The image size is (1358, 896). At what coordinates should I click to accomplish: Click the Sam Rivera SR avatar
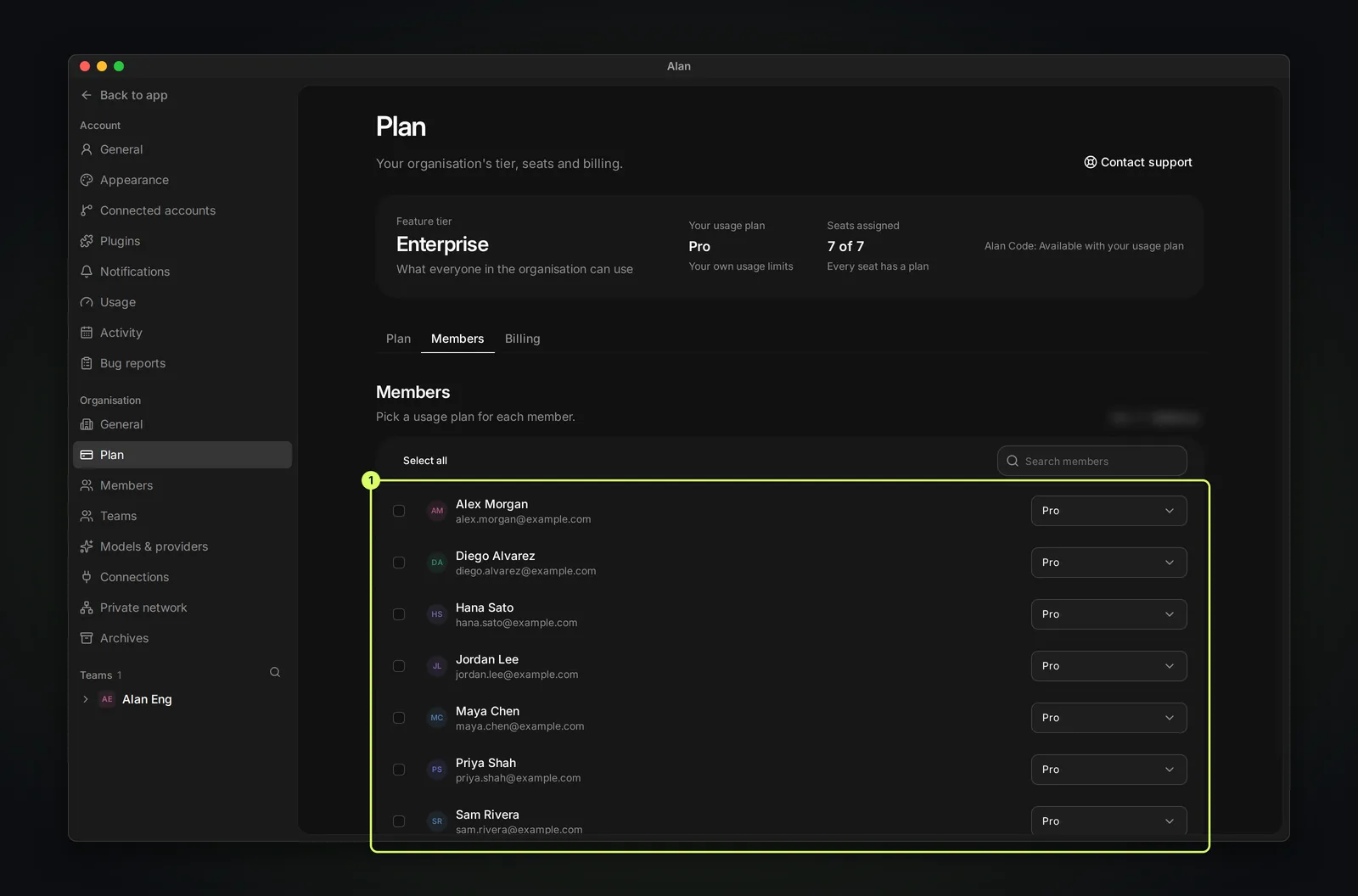[436, 821]
